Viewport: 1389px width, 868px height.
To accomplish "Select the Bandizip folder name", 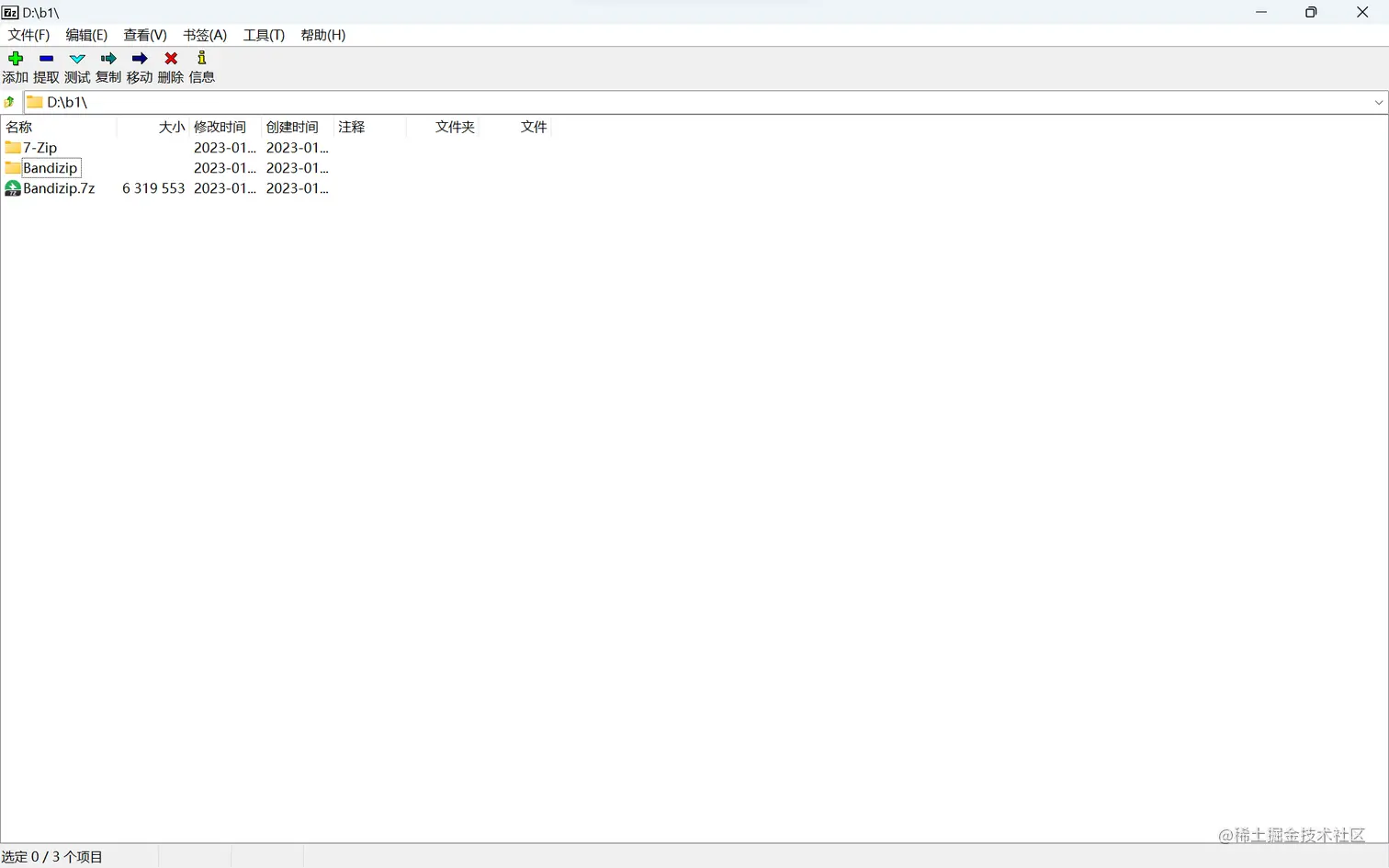I will click(x=51, y=168).
